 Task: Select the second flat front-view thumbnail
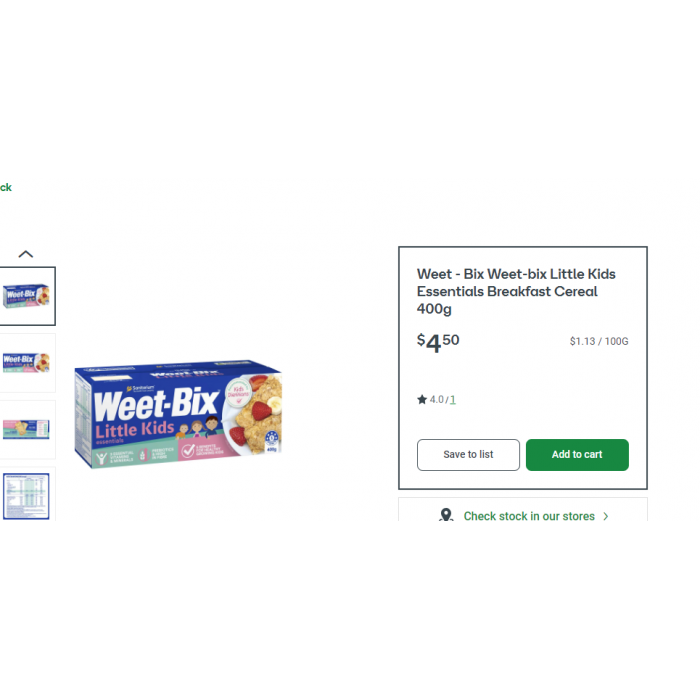[27, 362]
